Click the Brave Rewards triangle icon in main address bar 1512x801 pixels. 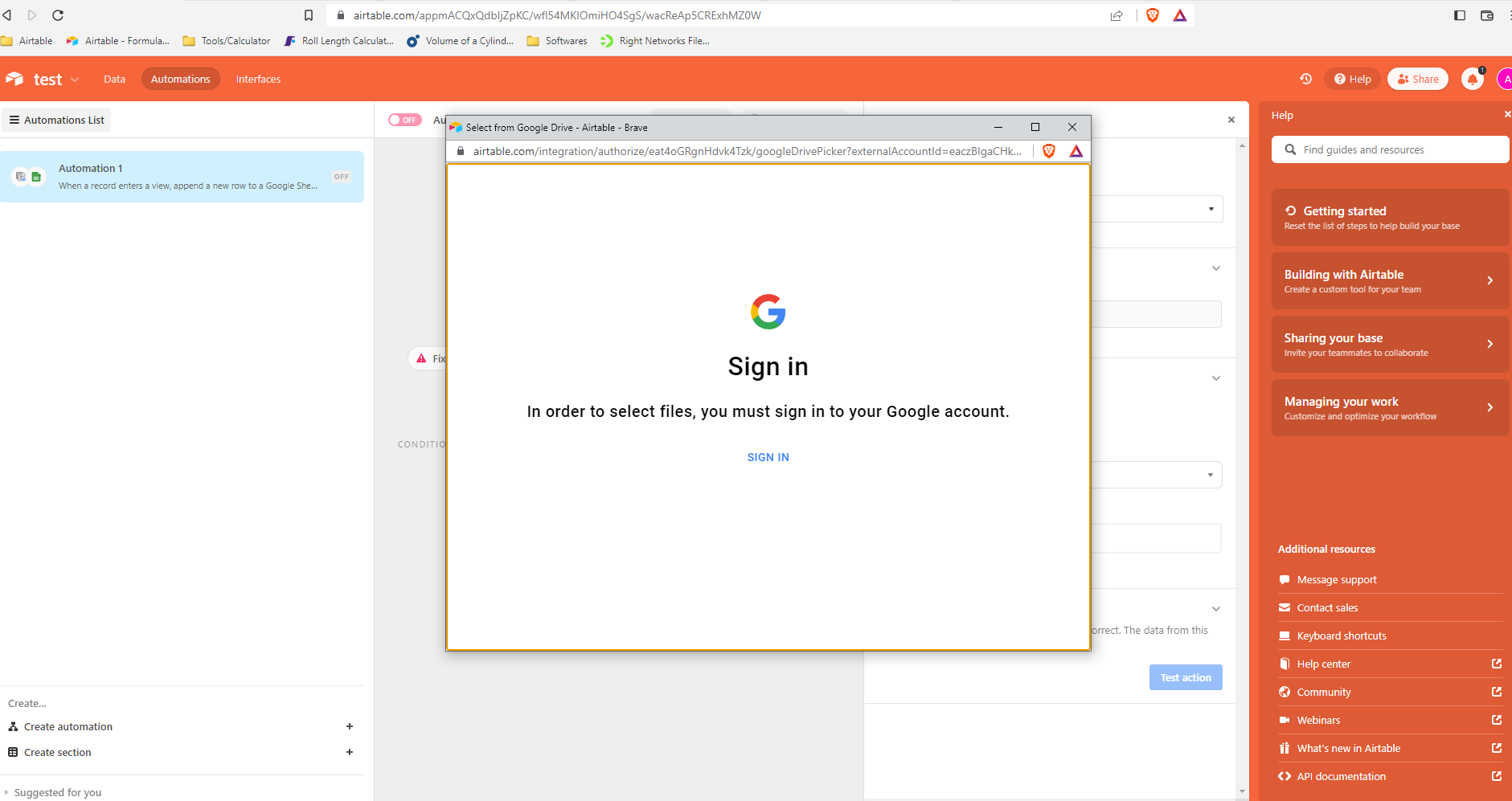1180,15
